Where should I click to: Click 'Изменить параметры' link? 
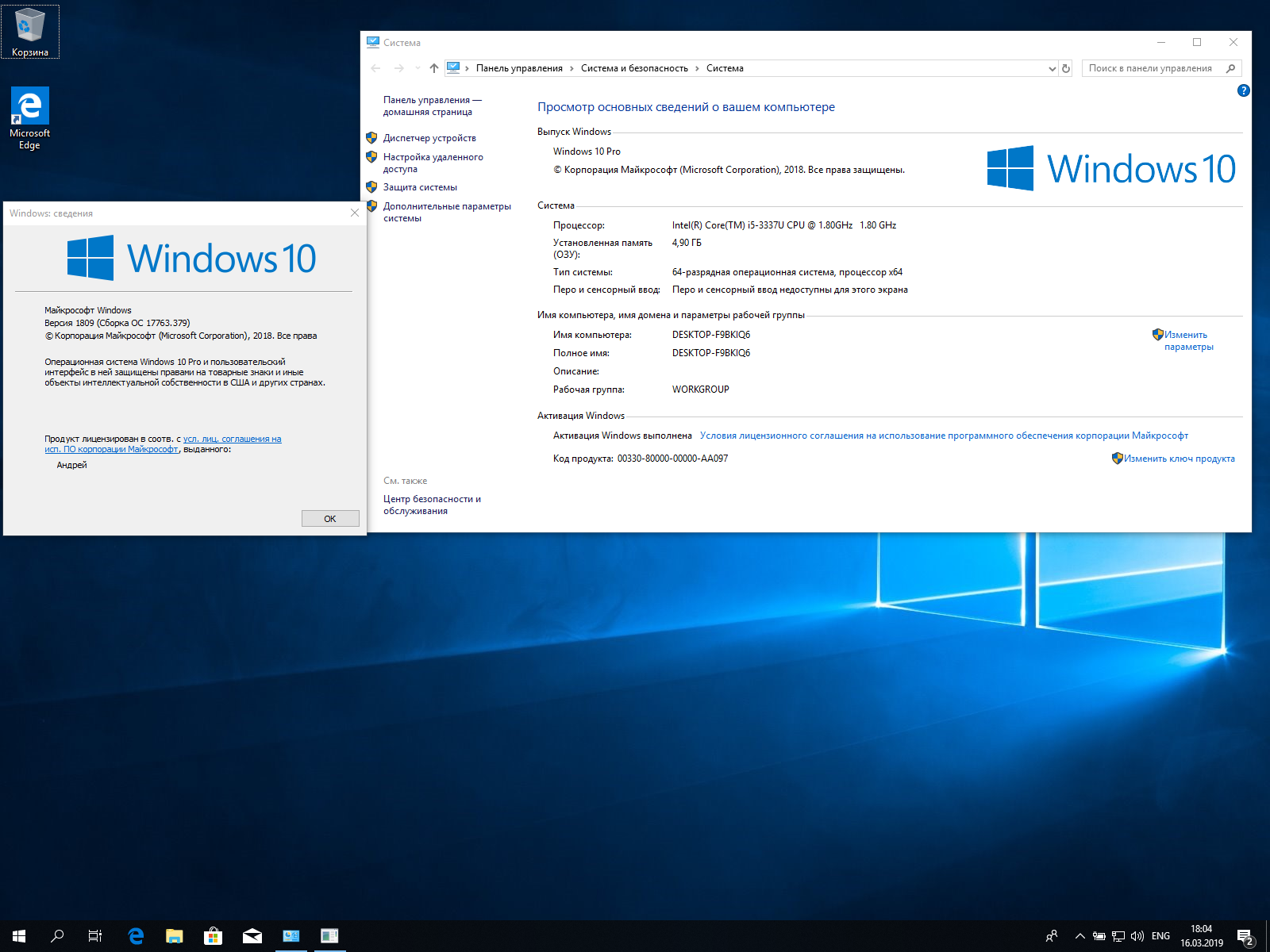pyautogui.click(x=1188, y=341)
